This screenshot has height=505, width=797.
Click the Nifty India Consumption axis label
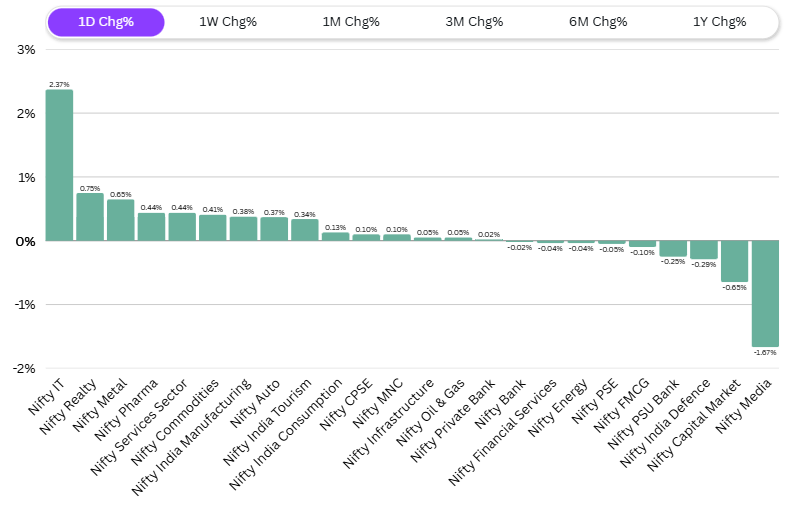[x=286, y=434]
